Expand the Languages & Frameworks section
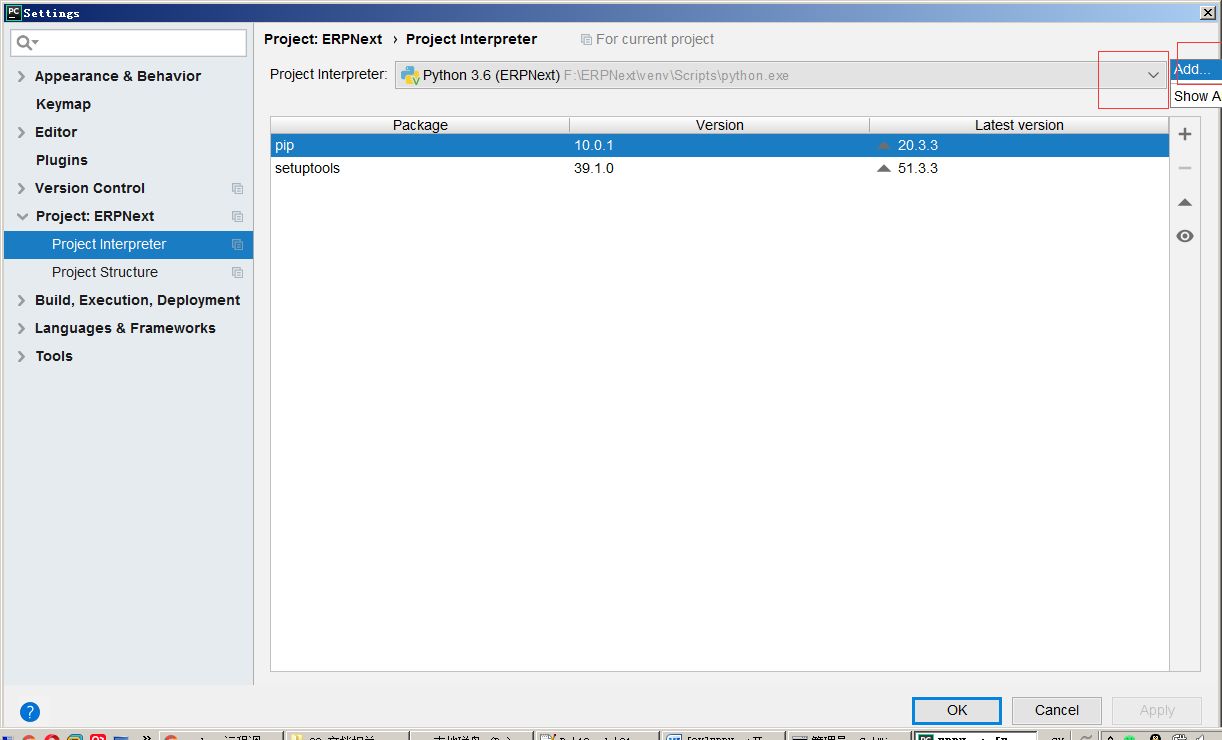 coord(21,328)
